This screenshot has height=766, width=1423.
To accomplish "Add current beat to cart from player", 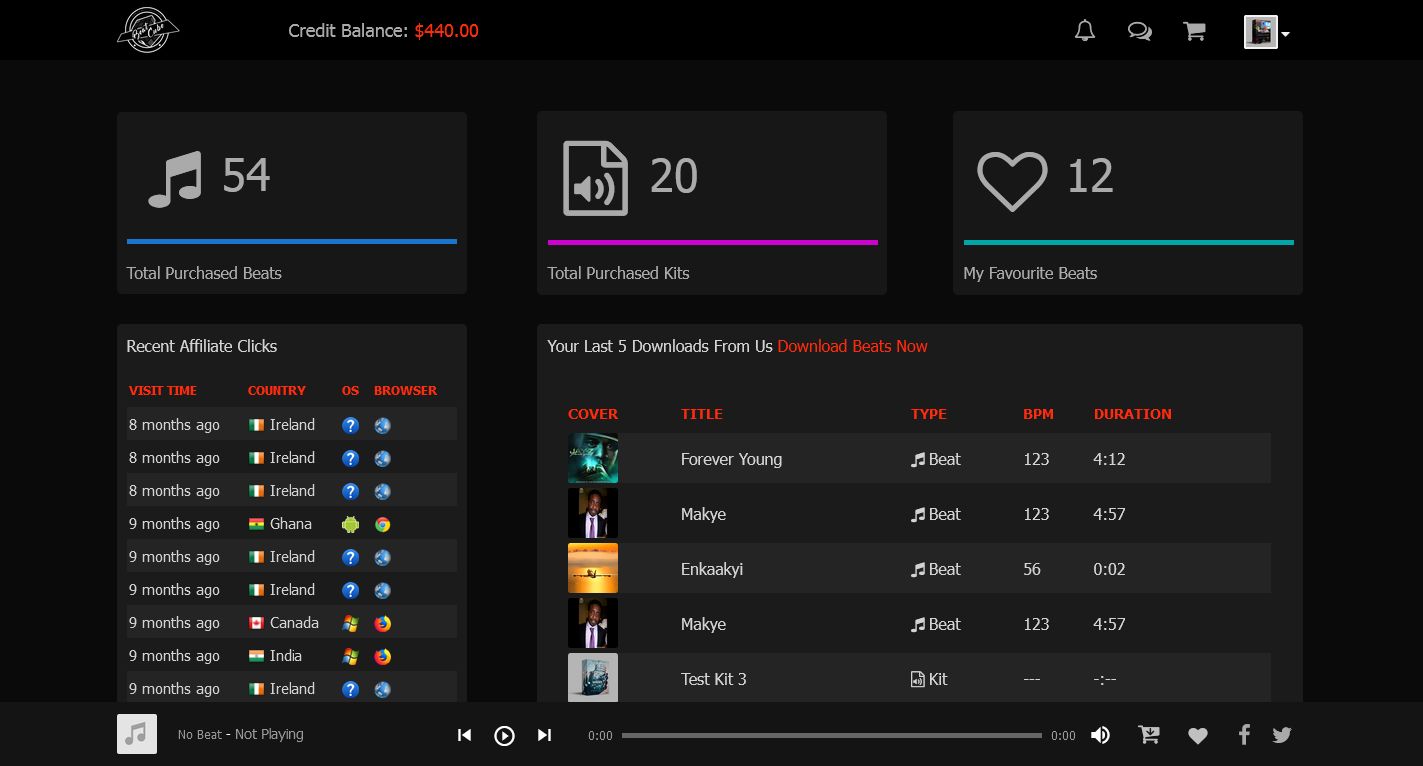I will (1149, 735).
